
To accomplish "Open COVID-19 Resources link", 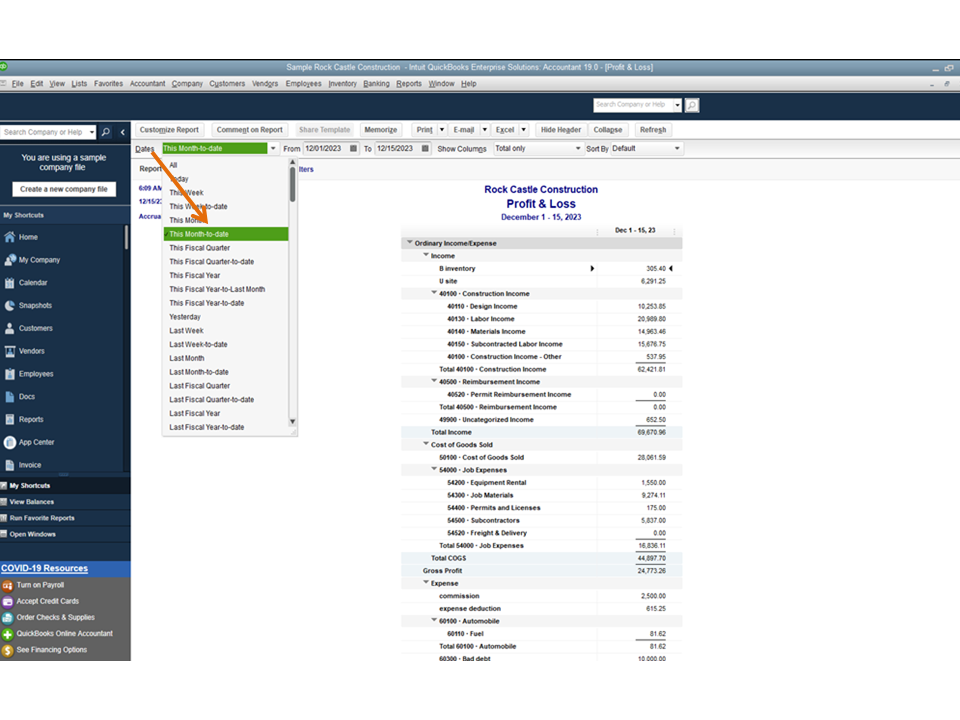I will 44,569.
